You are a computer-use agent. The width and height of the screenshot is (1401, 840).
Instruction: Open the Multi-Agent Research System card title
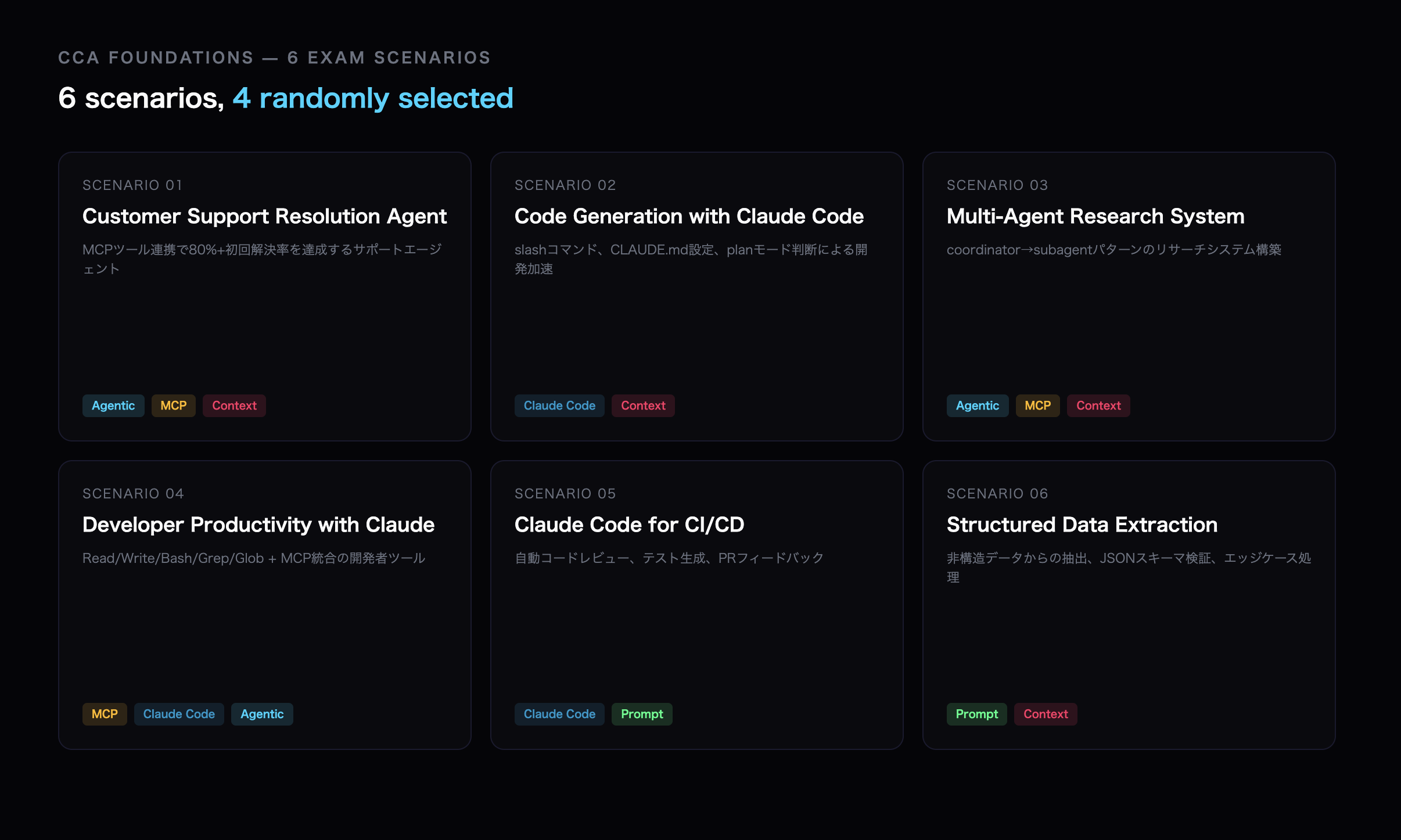[x=1095, y=216]
